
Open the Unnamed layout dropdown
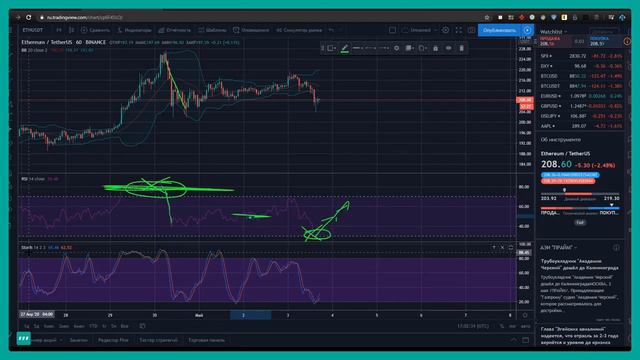[x=420, y=30]
